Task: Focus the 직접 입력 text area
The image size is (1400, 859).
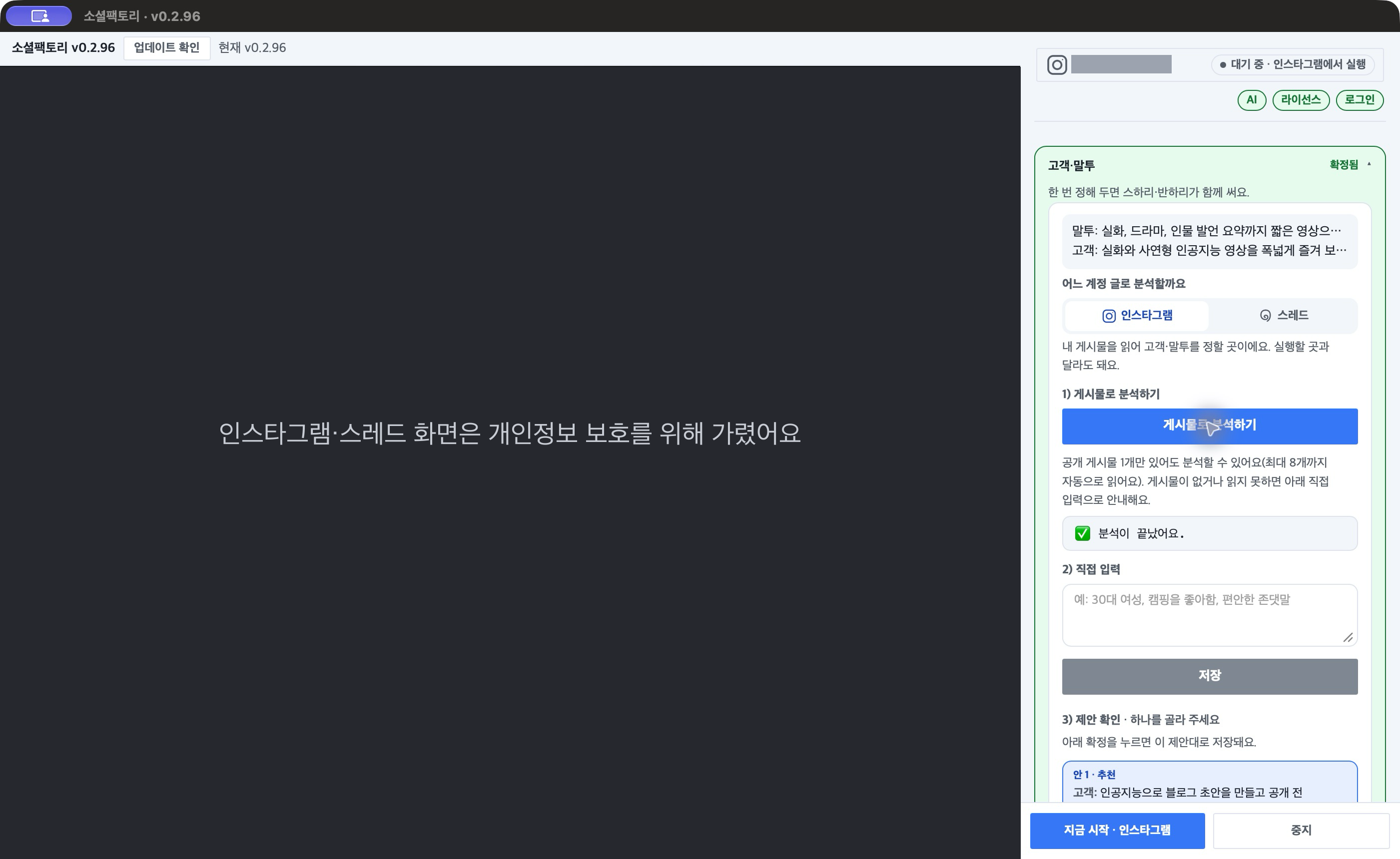Action: click(1210, 615)
